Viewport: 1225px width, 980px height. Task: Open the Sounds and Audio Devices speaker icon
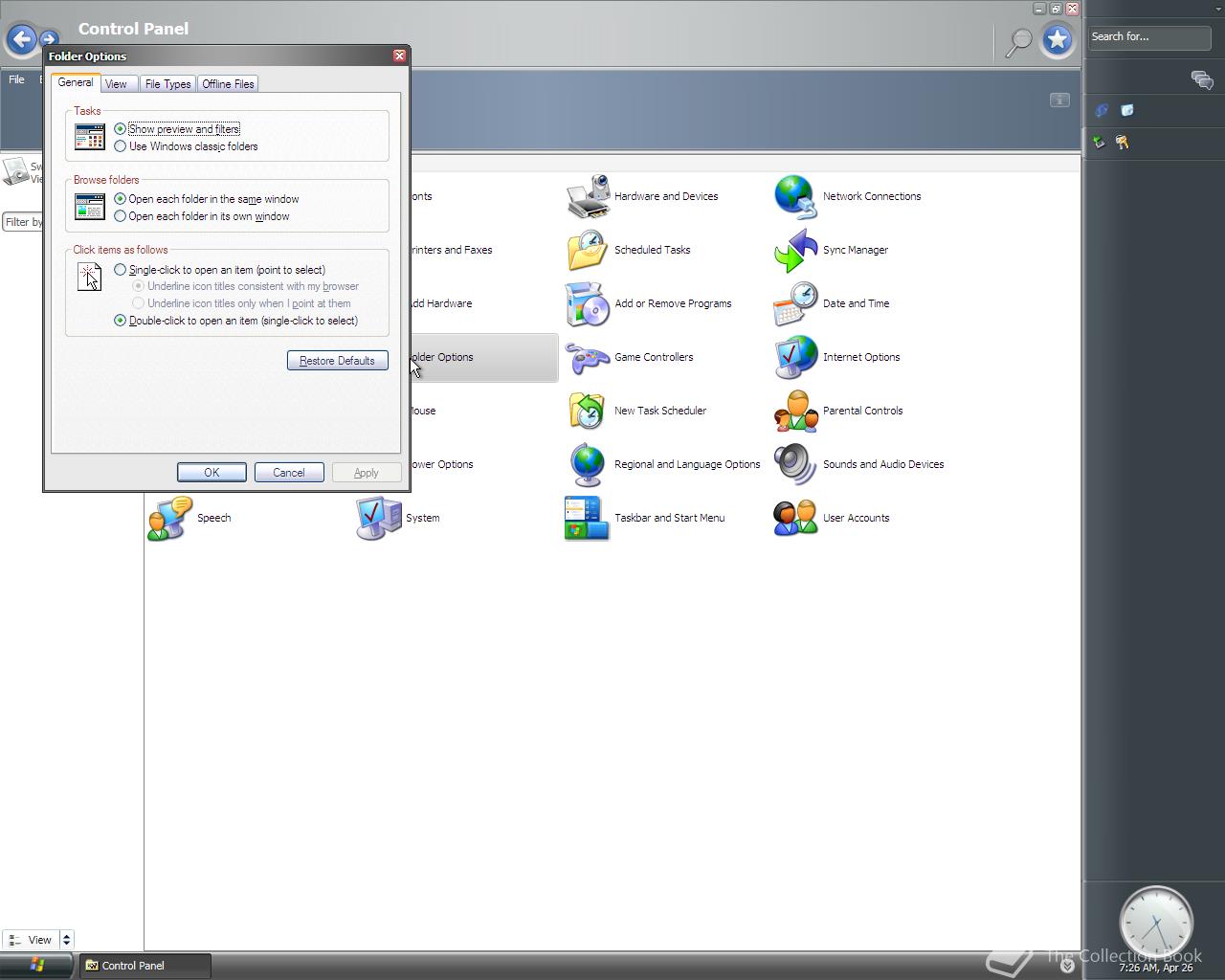click(x=795, y=464)
